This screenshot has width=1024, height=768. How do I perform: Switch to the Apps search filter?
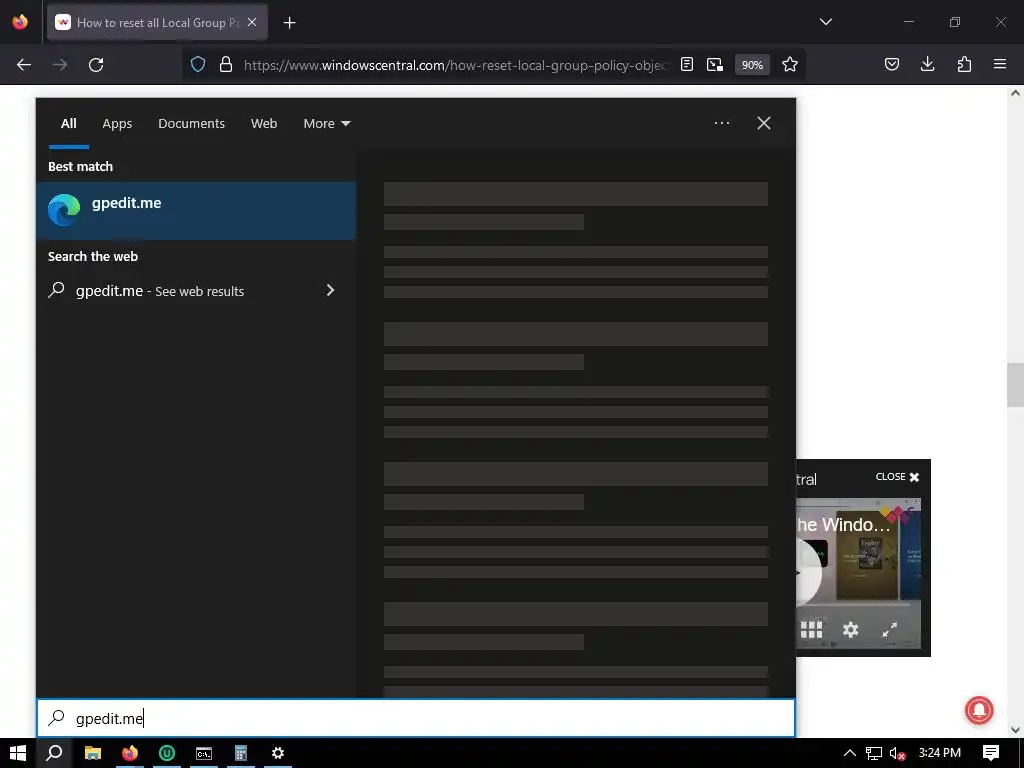117,123
